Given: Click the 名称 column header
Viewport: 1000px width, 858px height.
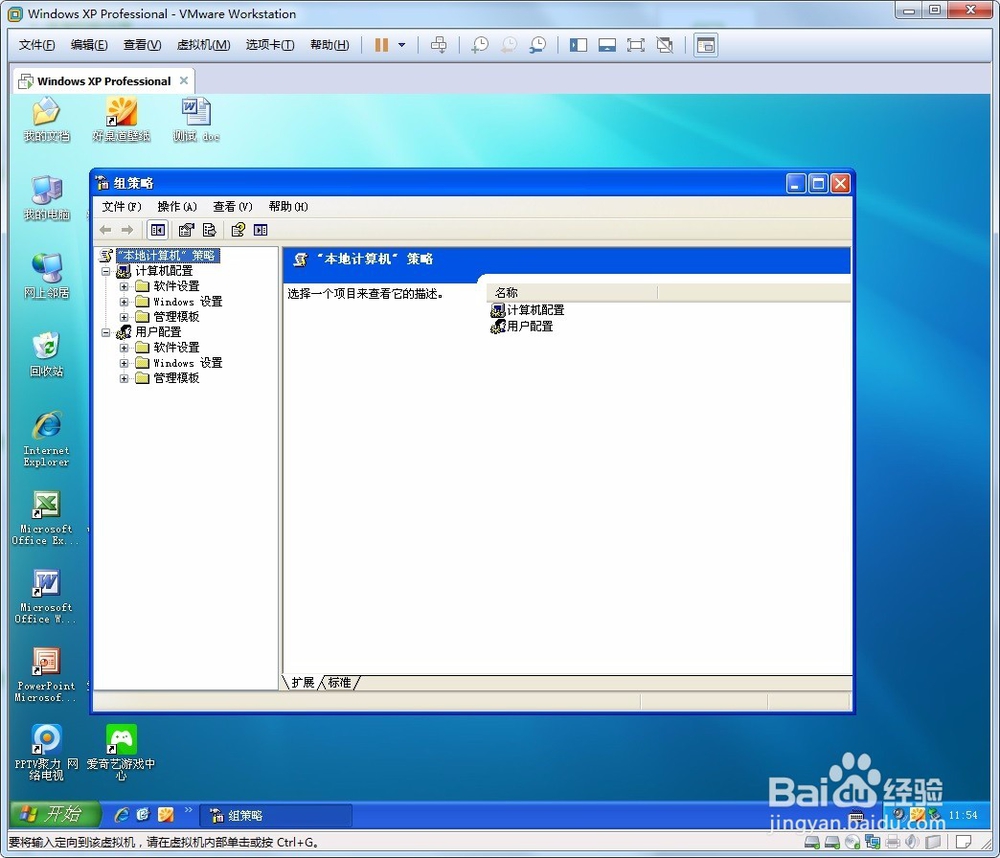Looking at the screenshot, I should click(572, 293).
